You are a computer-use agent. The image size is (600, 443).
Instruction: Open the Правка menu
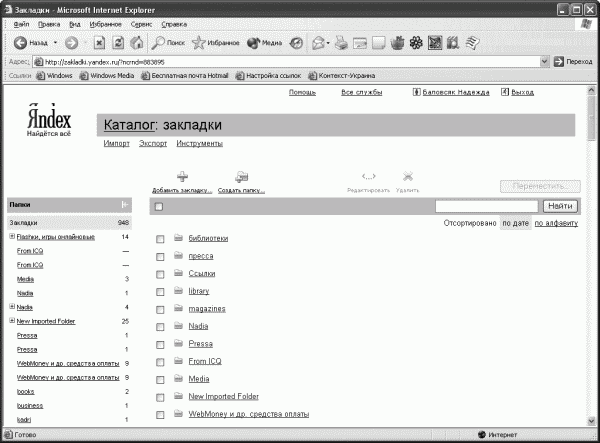[49, 24]
